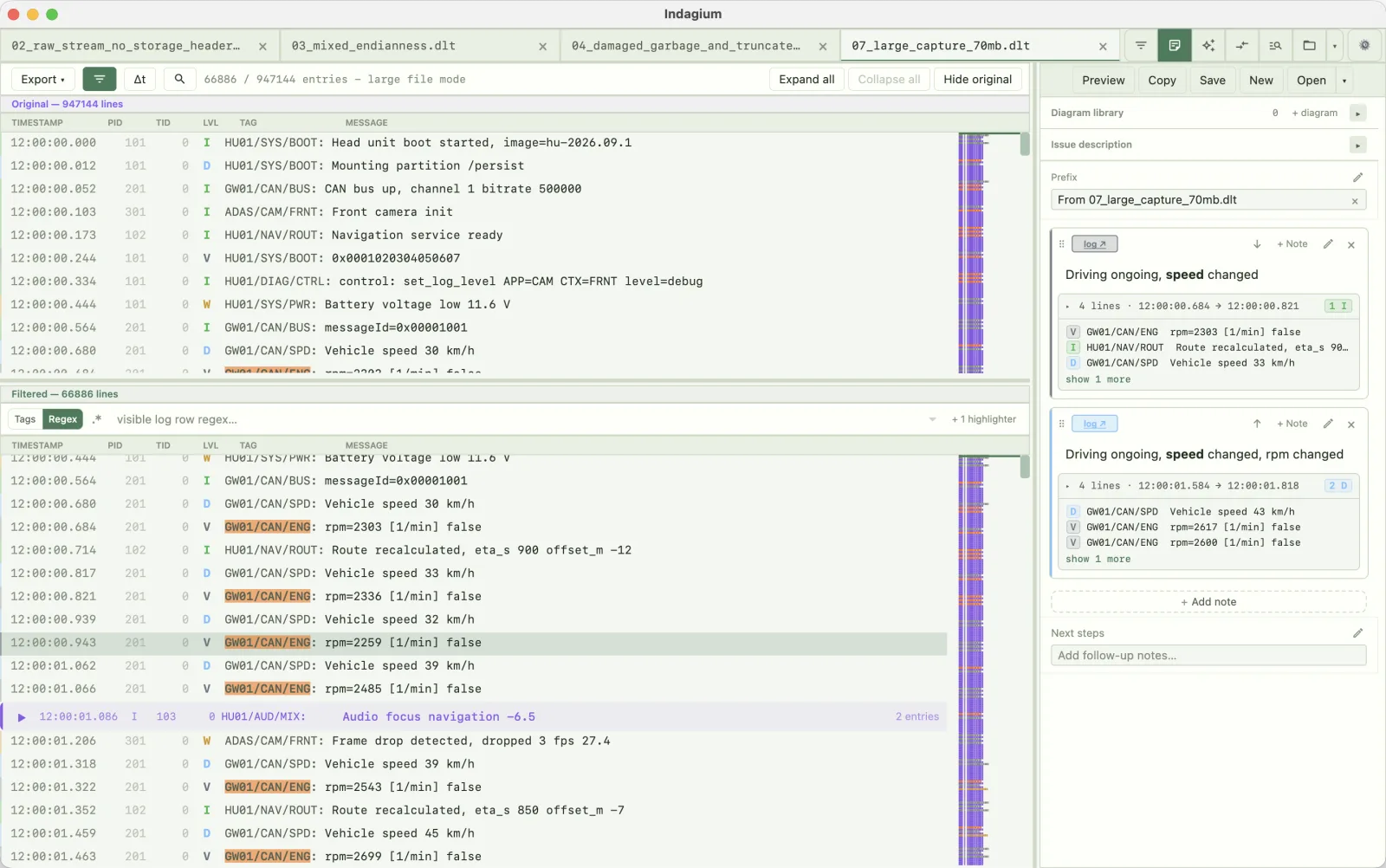This screenshot has height=868, width=1386.
Task: Click Expand all button
Action: pos(806,79)
